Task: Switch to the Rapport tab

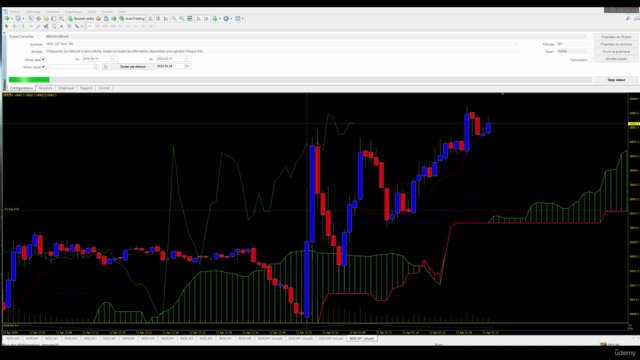Action: coord(86,88)
